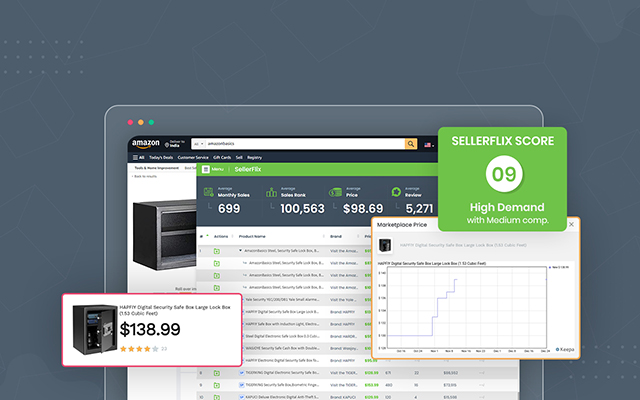Click the blue badge icon beside TIGERKING Digital Electronic

pos(242,373)
